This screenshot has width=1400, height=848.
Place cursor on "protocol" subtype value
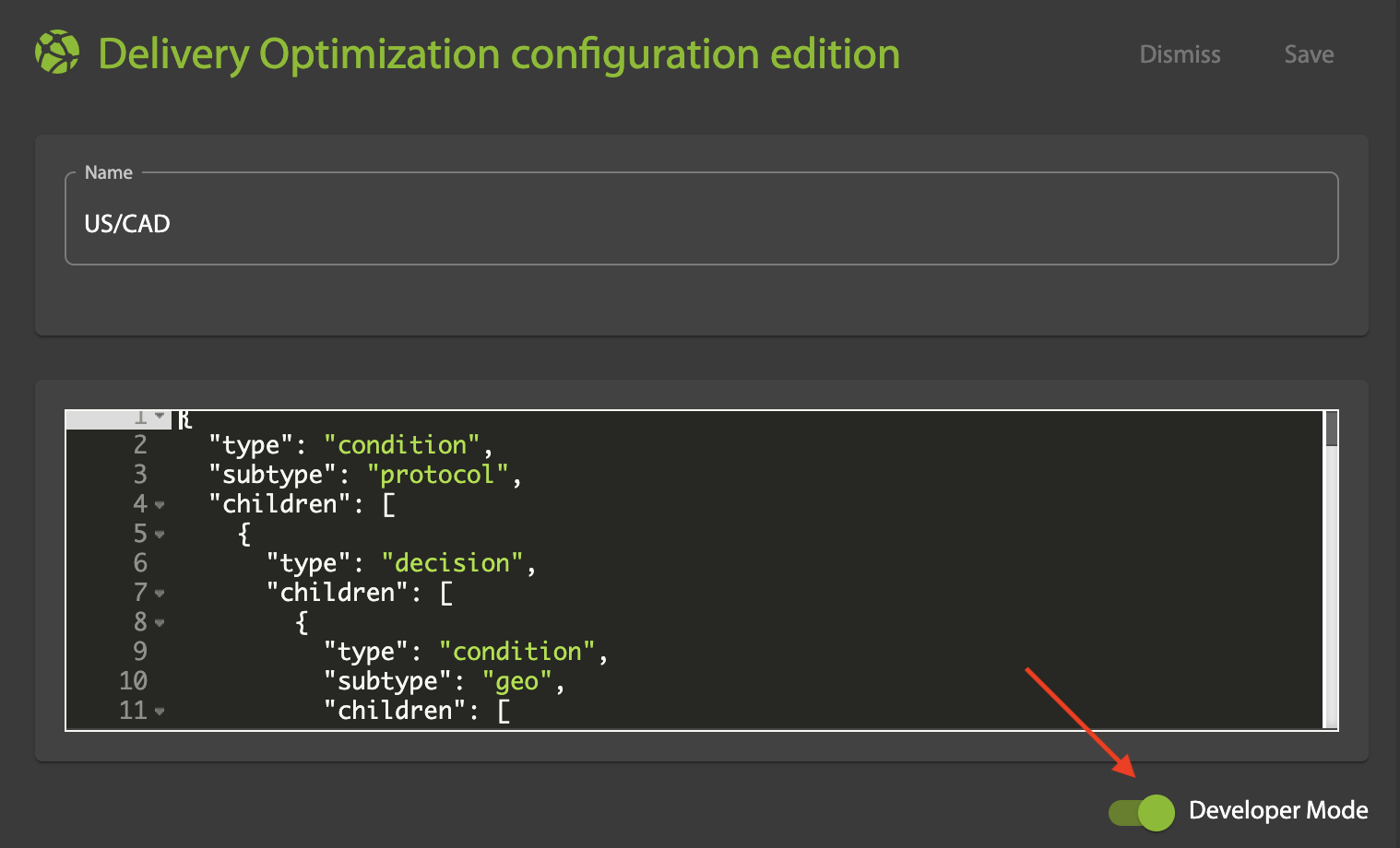[x=437, y=475]
